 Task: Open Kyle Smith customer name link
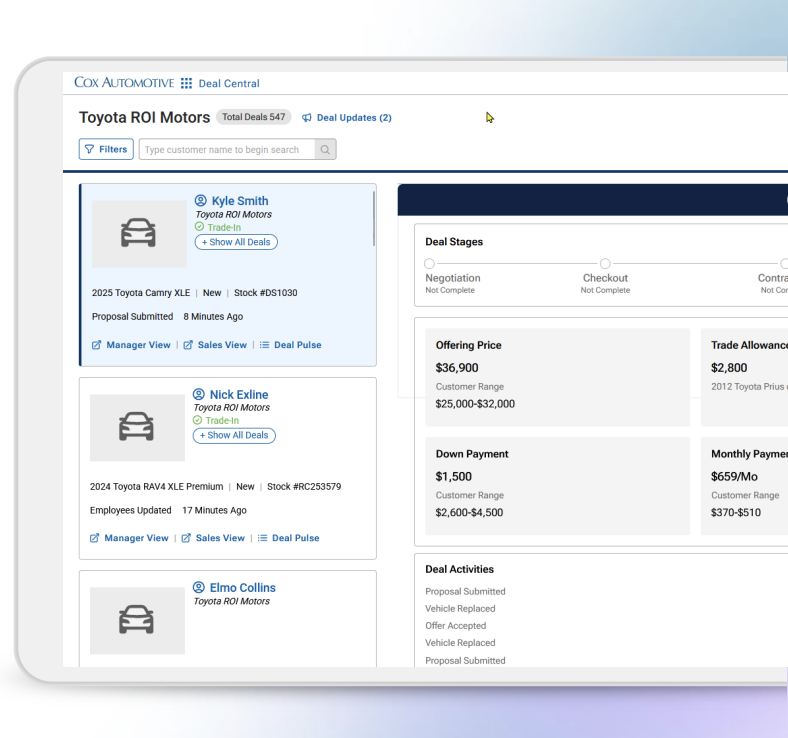tap(240, 201)
